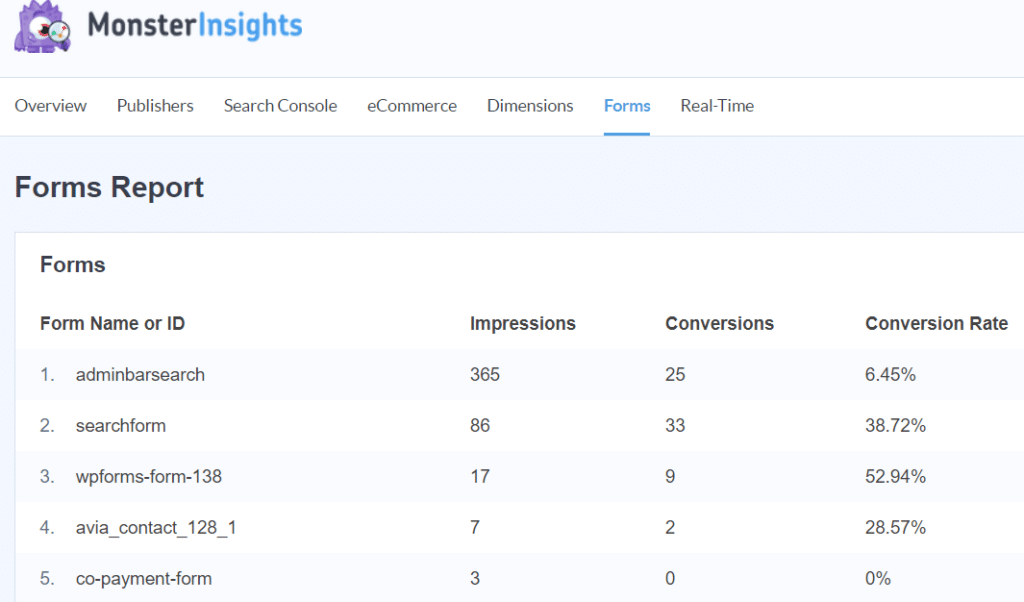Click the Conversions column header

[719, 323]
